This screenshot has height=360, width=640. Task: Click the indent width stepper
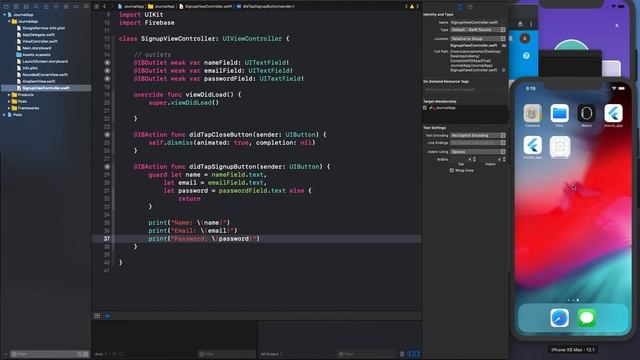click(504, 159)
